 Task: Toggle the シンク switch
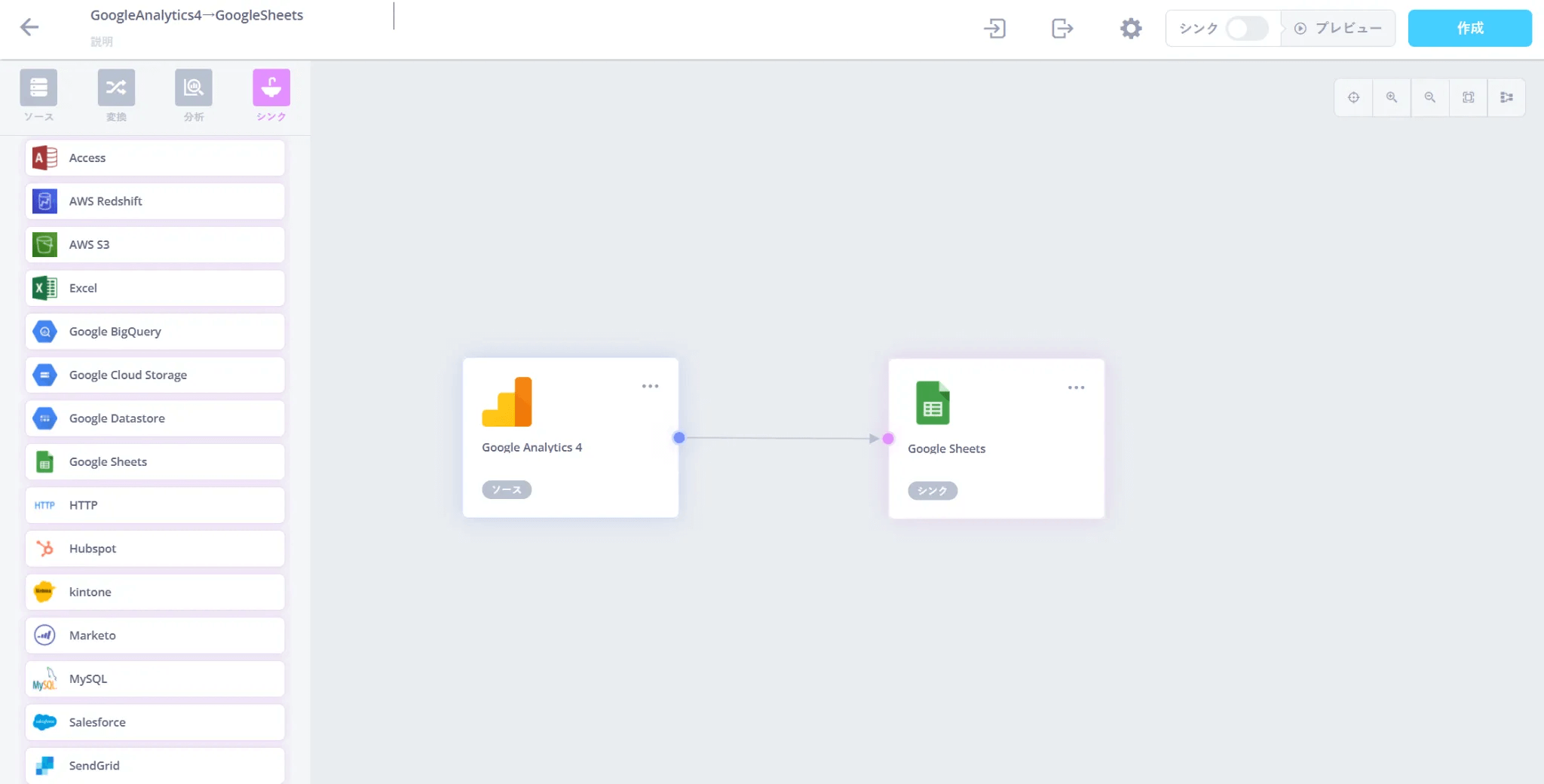click(x=1246, y=29)
